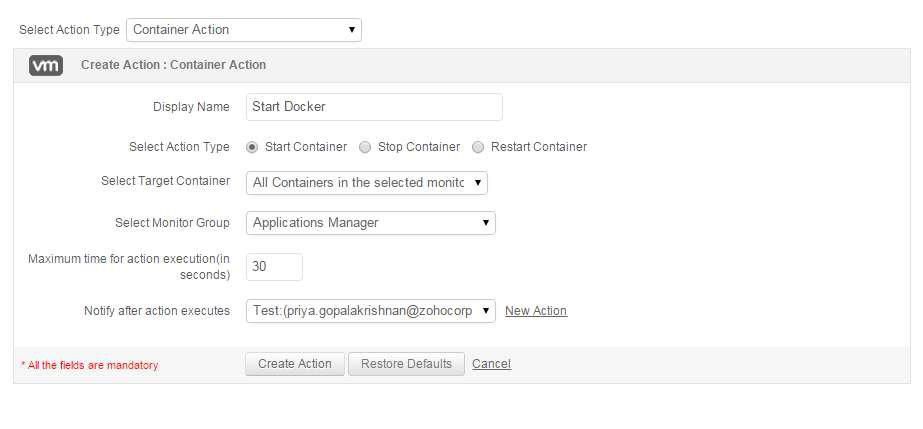Click the Select Monitor Group label
The image size is (923, 429).
(172, 223)
